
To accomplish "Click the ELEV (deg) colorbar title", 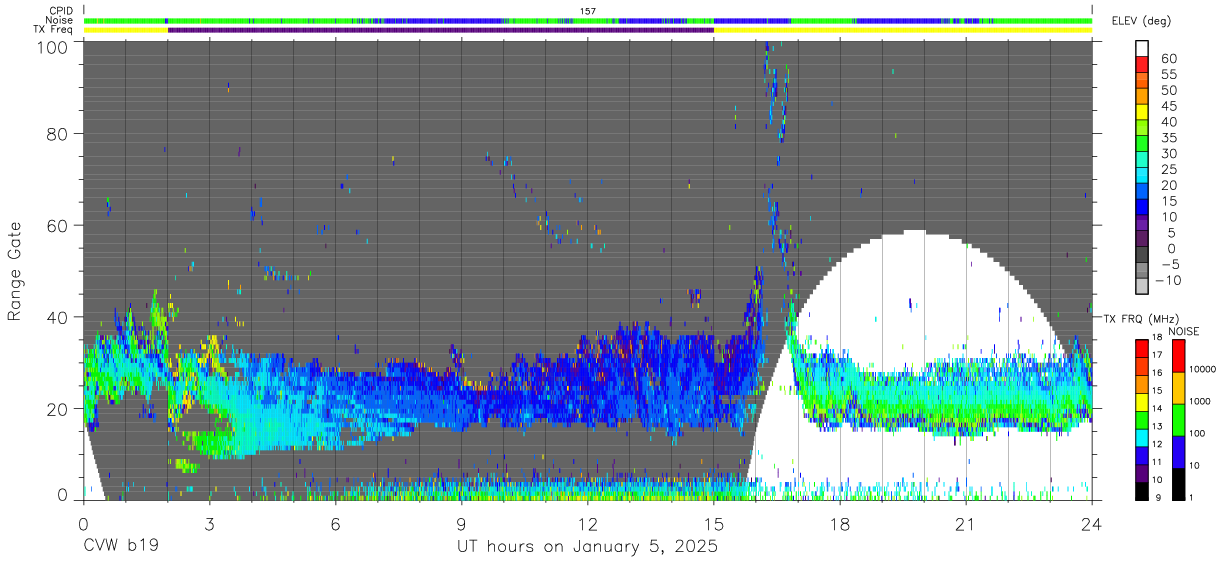I will (x=1142, y=21).
